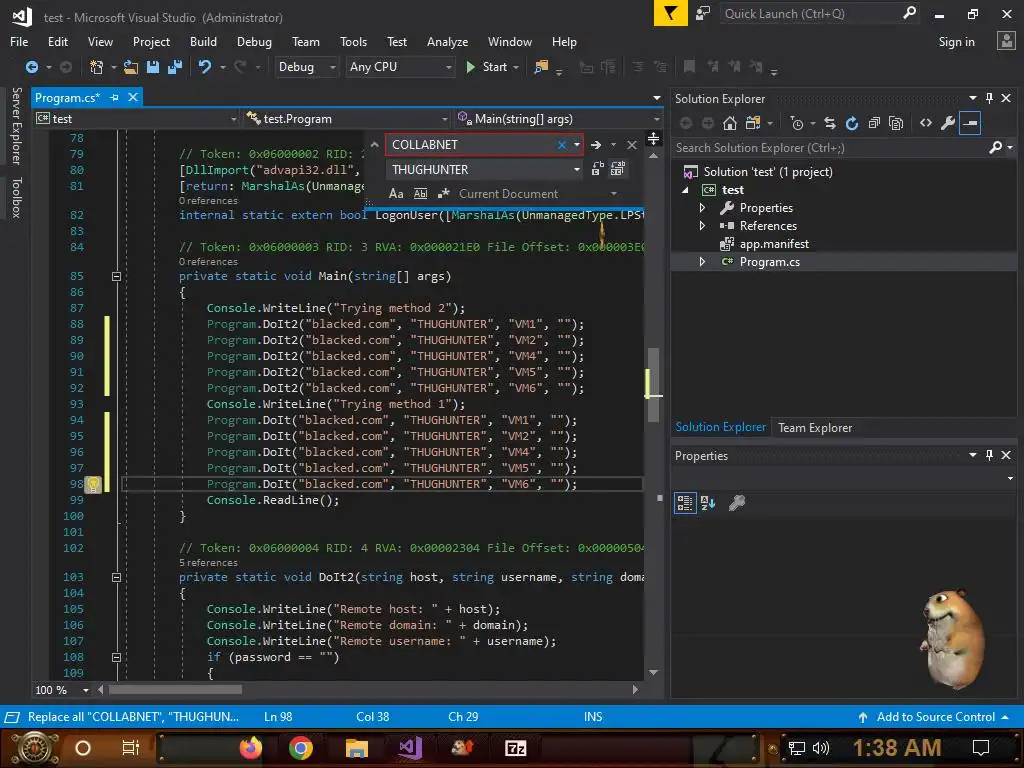
Task: Toggle Show All Files in Solution Explorer
Action: 896,123
